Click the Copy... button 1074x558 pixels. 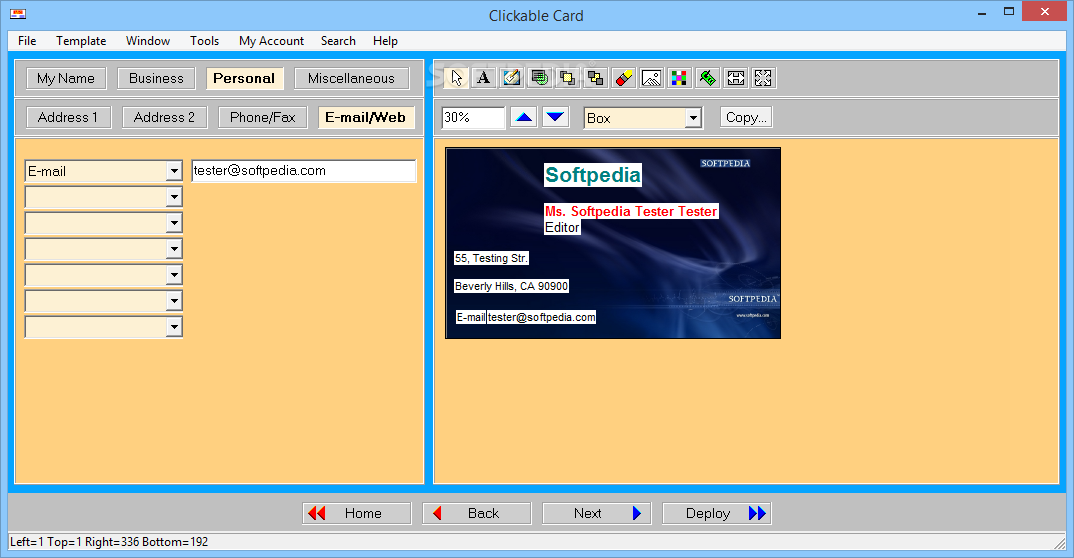coord(746,117)
